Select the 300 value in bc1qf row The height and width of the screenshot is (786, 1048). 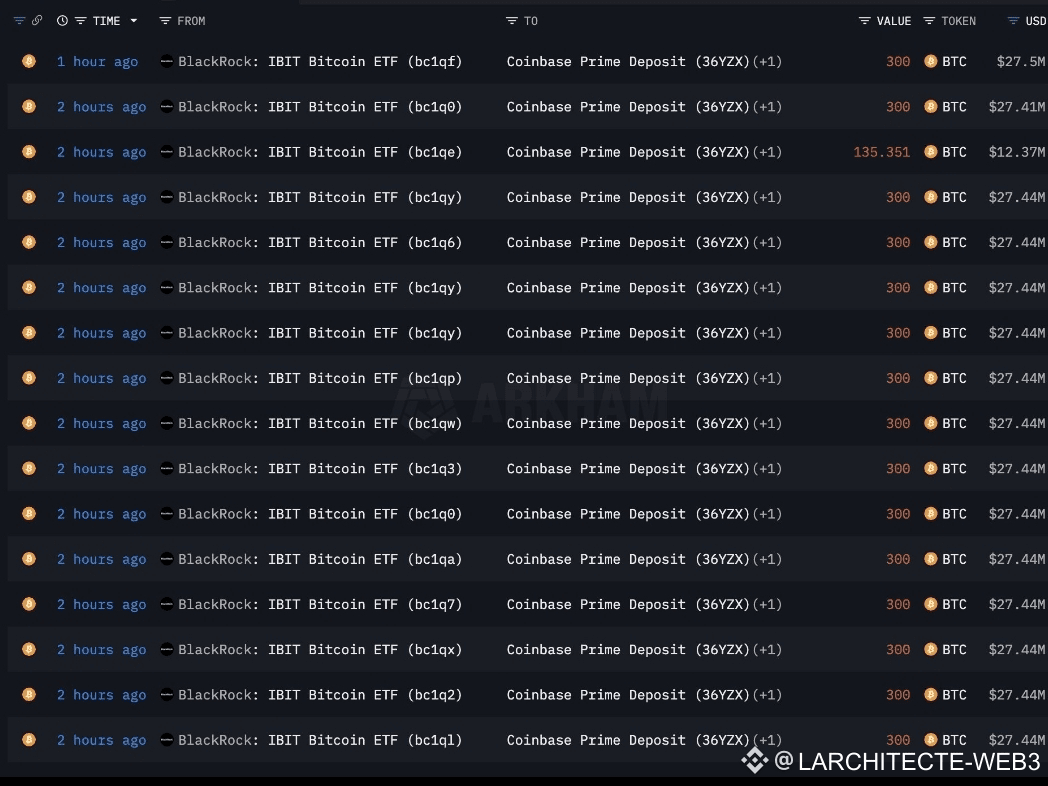click(x=898, y=61)
